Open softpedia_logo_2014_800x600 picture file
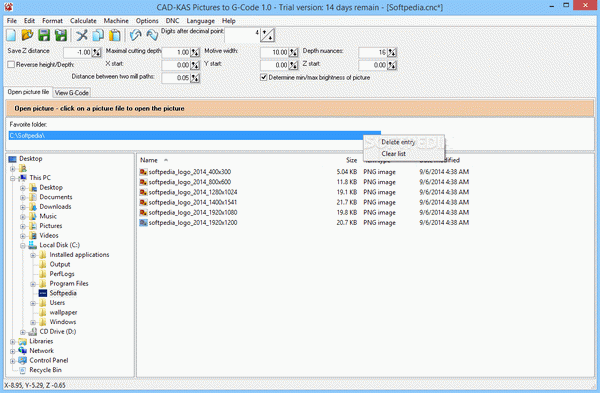 190,182
